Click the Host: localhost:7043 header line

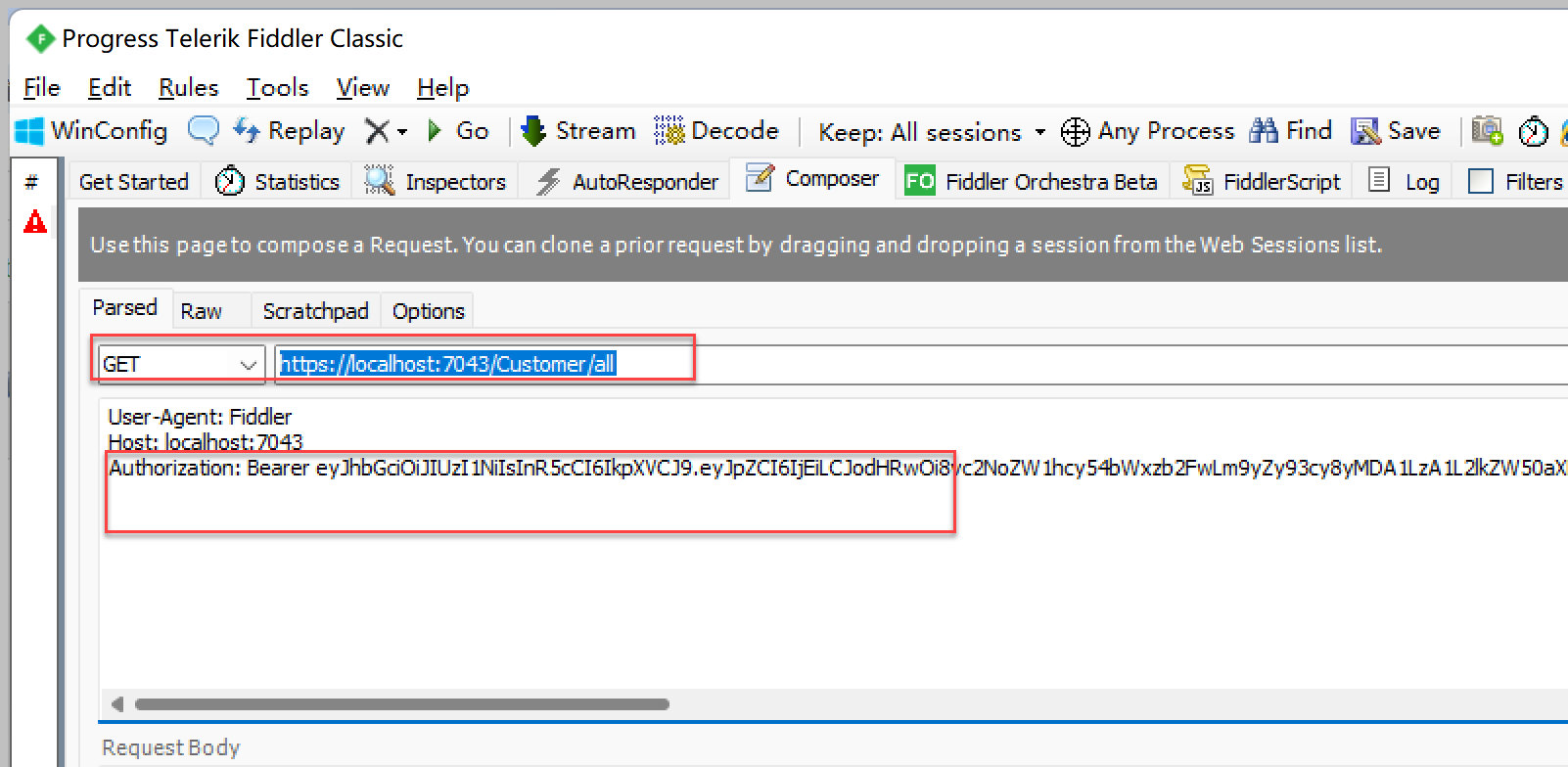tap(206, 442)
